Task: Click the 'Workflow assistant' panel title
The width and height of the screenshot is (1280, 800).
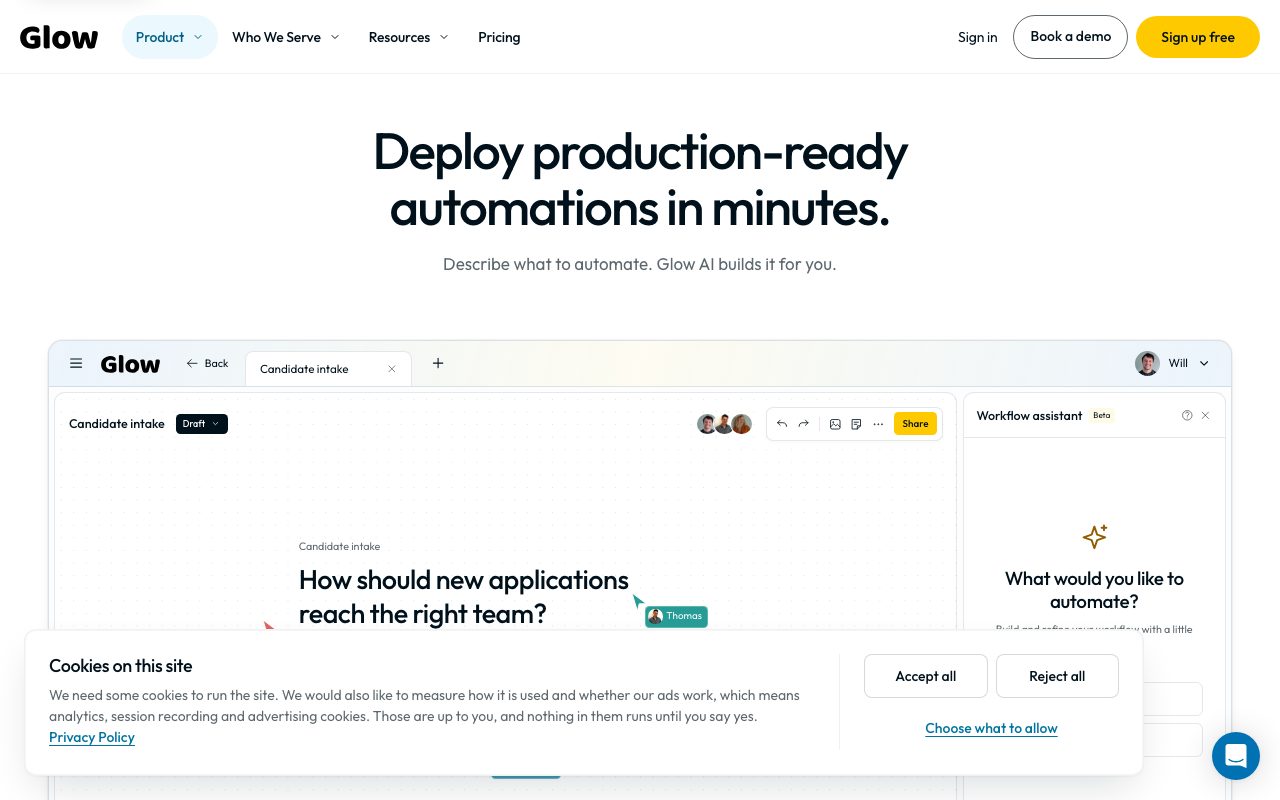Action: pos(1029,415)
